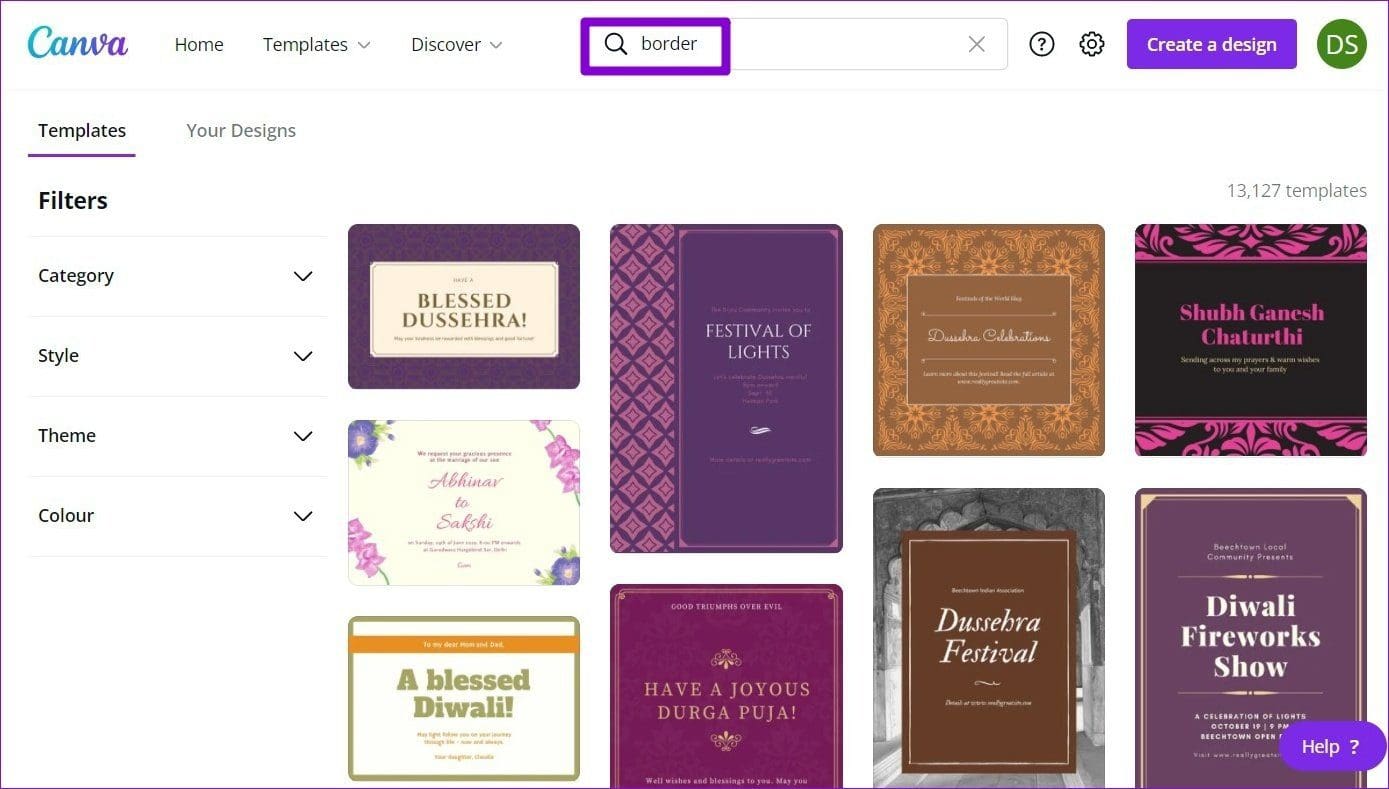Viewport: 1389px width, 789px height.
Task: Click the Canva logo
Action: (78, 43)
